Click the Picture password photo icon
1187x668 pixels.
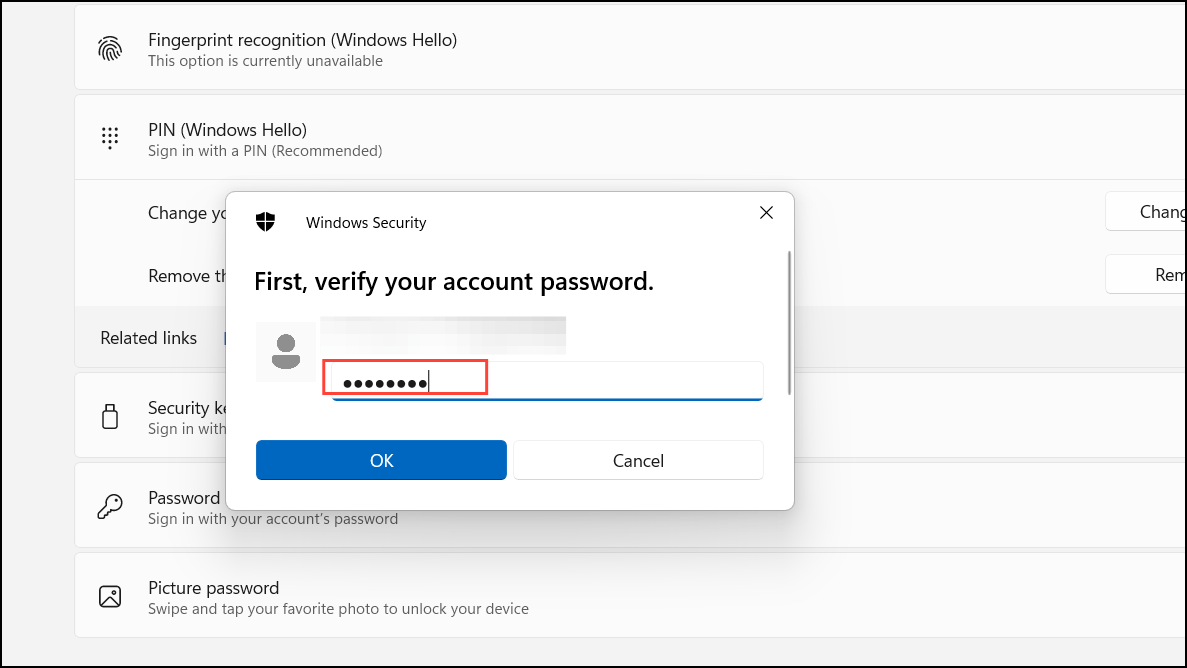click(x=110, y=595)
